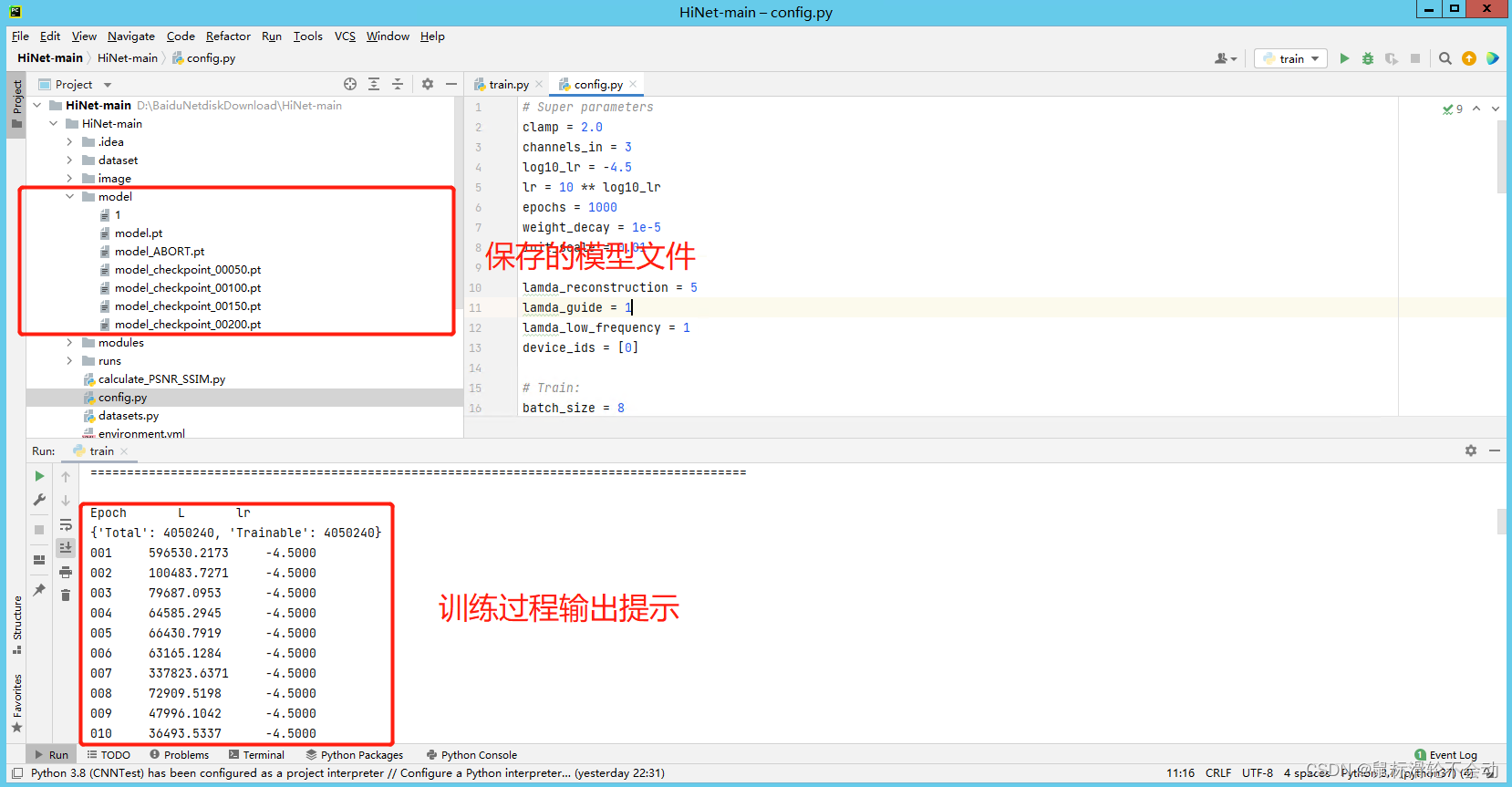
Task: Toggle the Favorites side tool window
Action: [x=16, y=703]
